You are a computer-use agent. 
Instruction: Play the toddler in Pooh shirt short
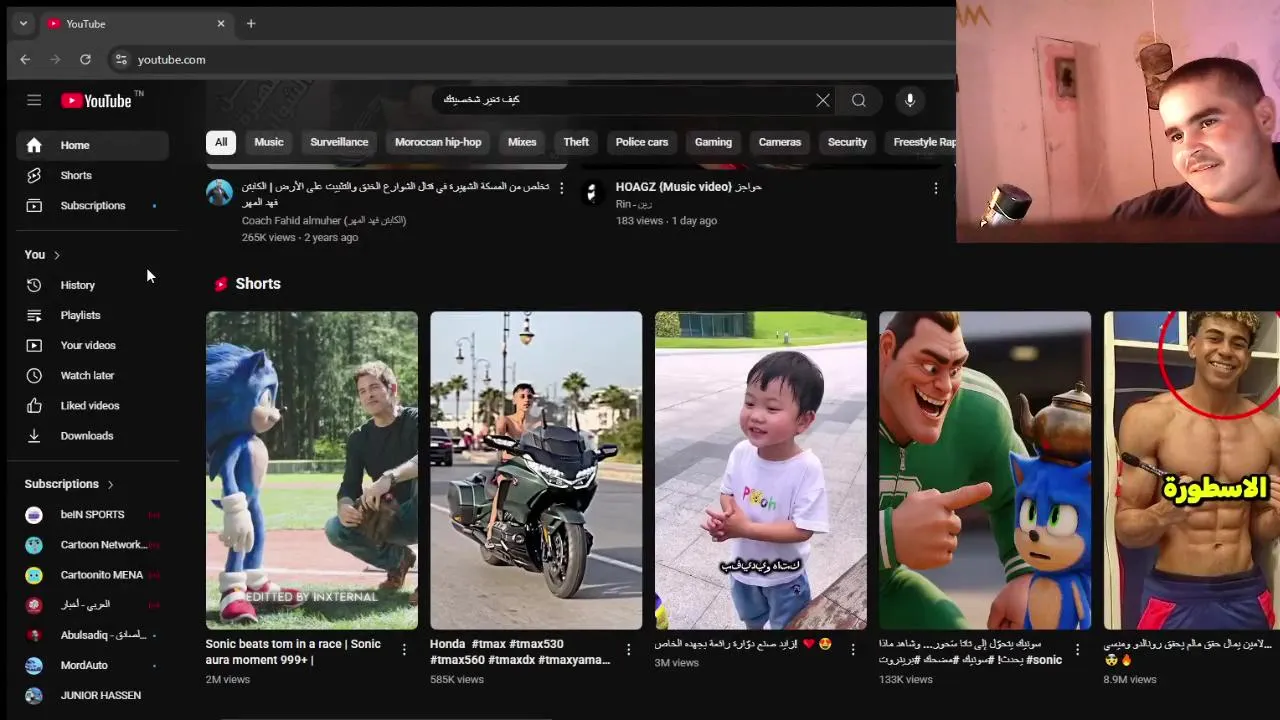(761, 470)
